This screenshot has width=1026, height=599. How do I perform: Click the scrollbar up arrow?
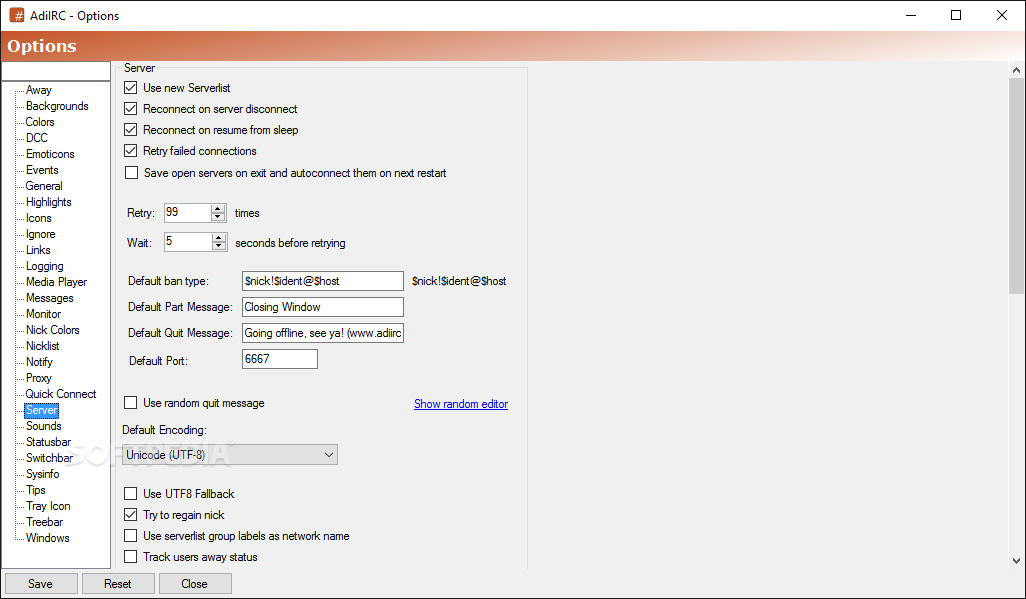pyautogui.click(x=1016, y=69)
